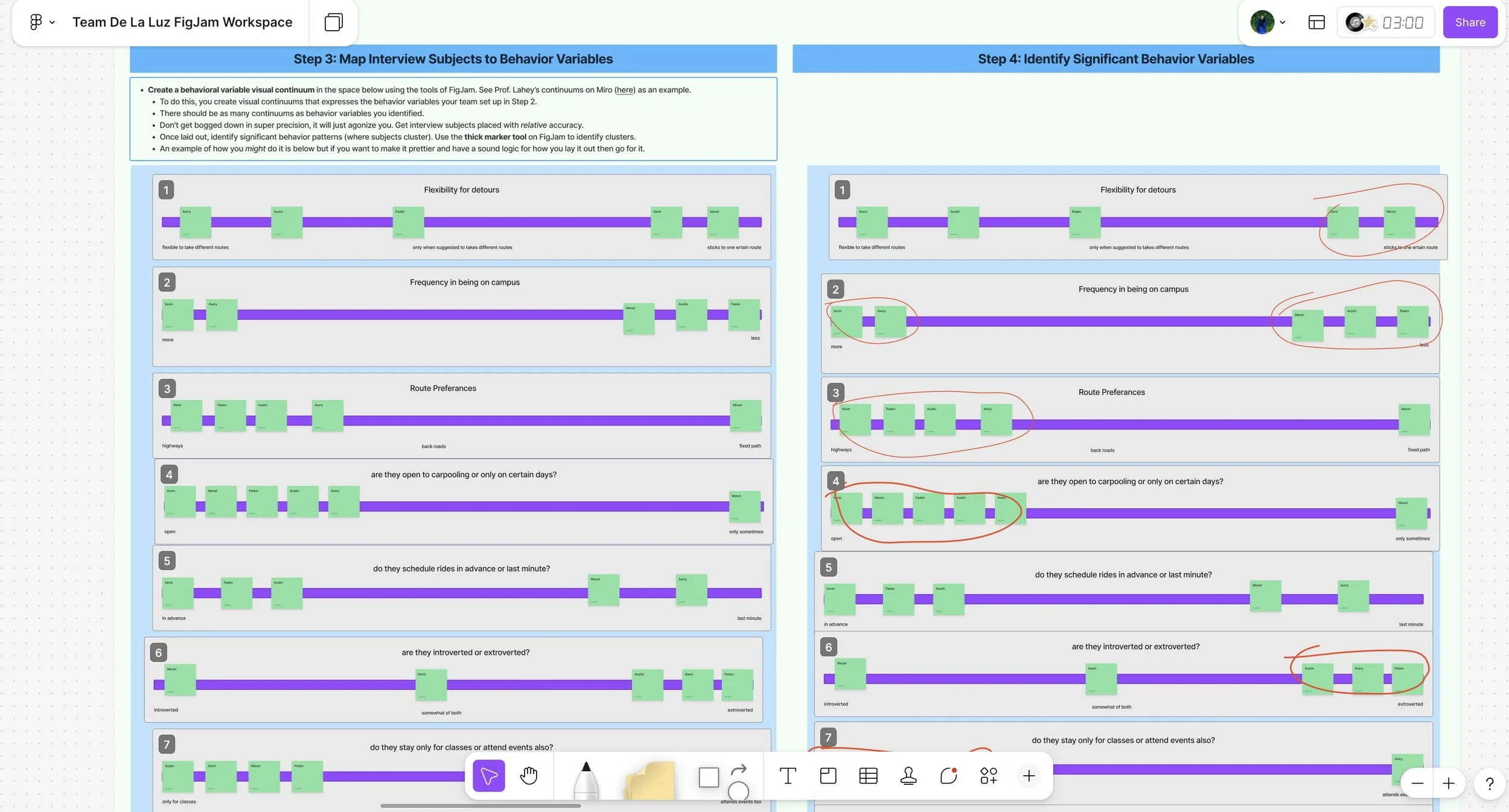The width and height of the screenshot is (1509, 812).
Task: Add a Table from toolbar
Action: 868,776
